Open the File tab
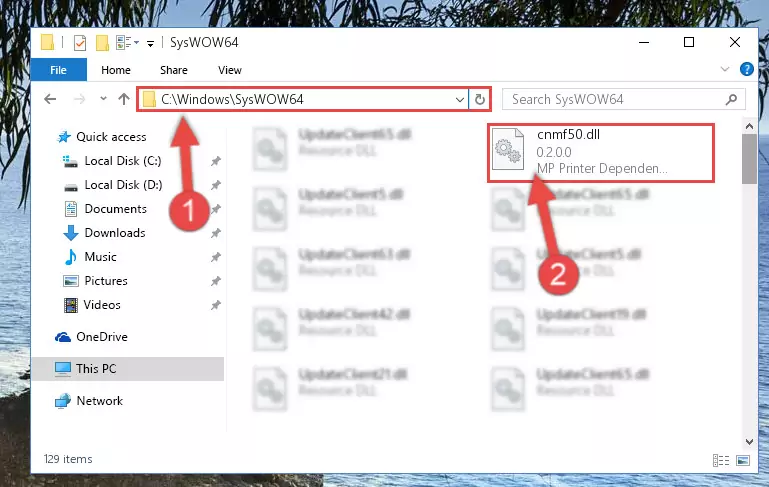Image resolution: width=769 pixels, height=487 pixels. (58, 70)
